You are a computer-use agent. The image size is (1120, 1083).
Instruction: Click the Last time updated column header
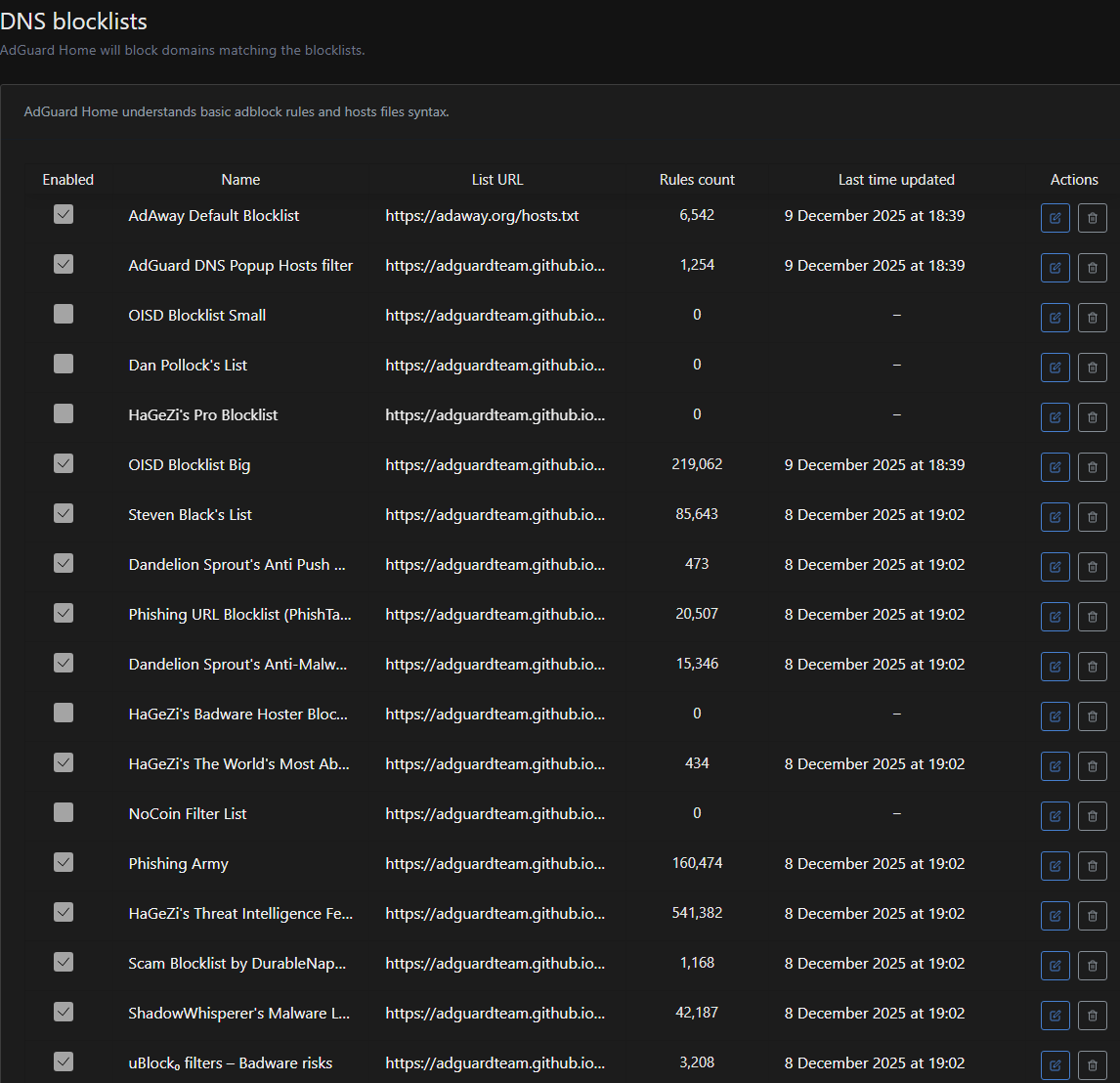tap(896, 180)
